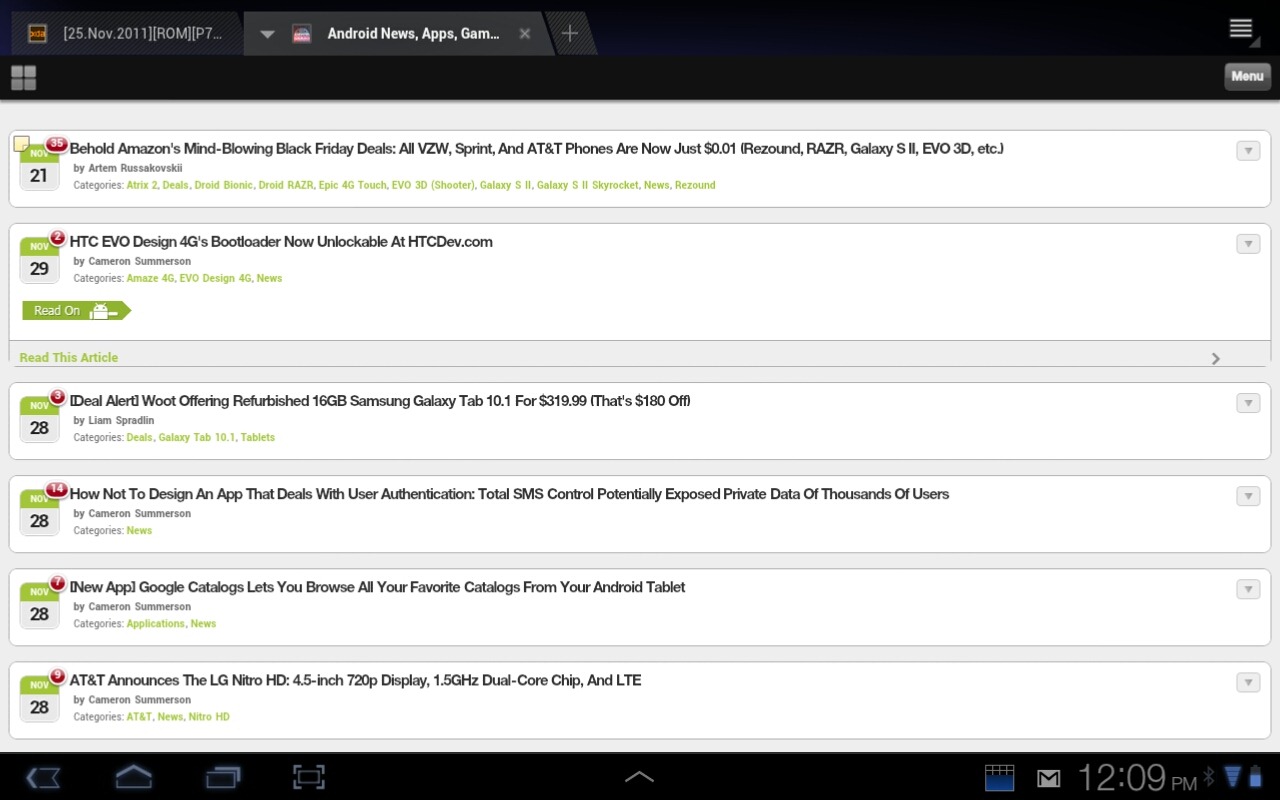The height and width of the screenshot is (800, 1280).
Task: Select the Nitro HD category link
Action: point(209,716)
